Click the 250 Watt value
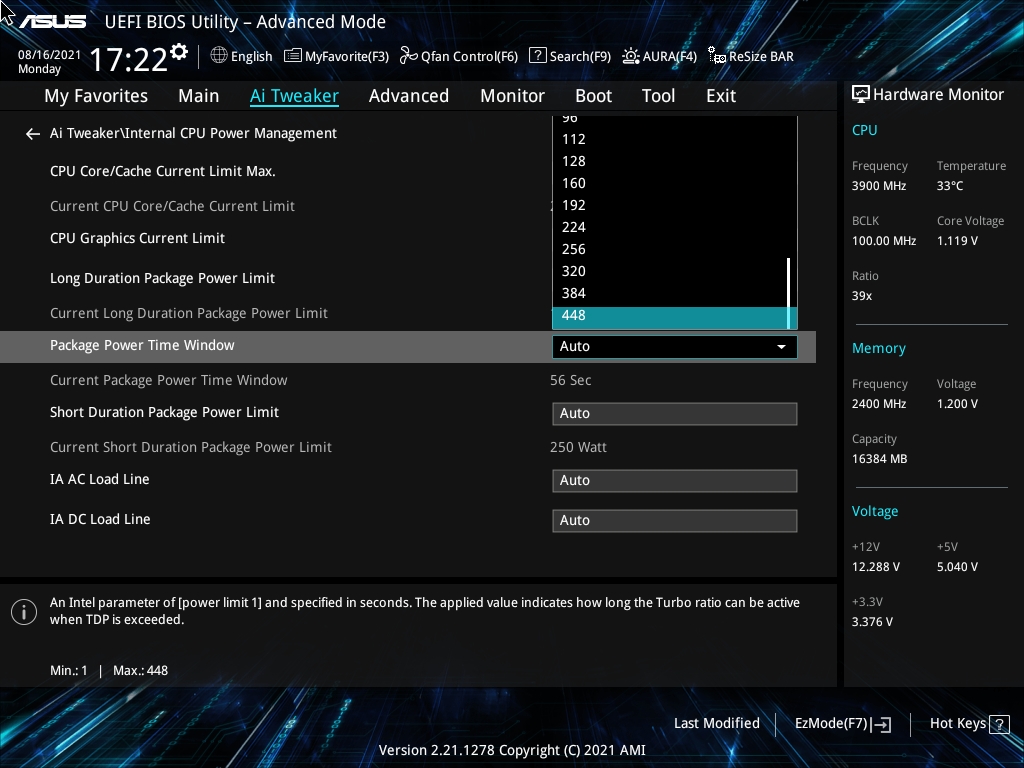The image size is (1024, 768). 578,447
